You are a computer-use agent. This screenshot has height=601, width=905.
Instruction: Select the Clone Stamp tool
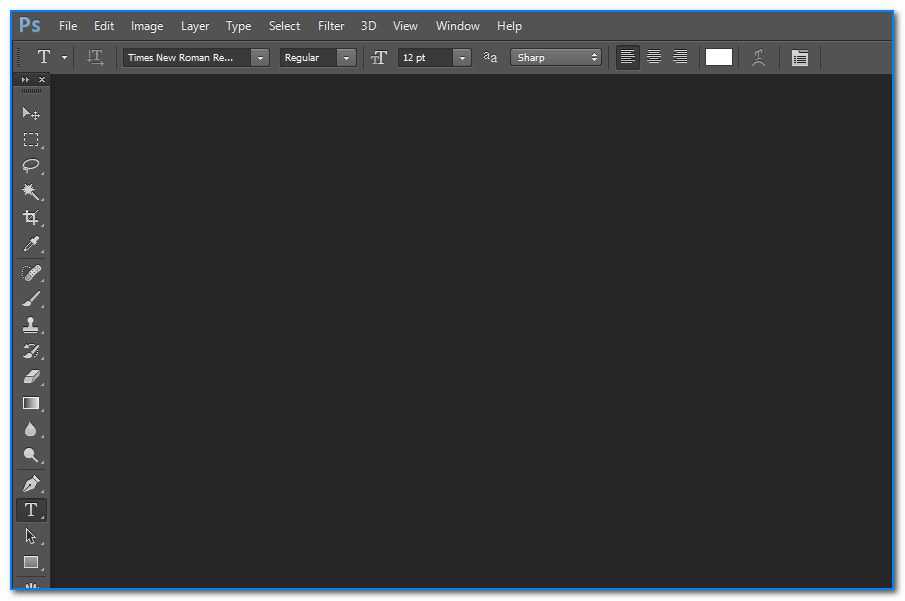click(31, 325)
